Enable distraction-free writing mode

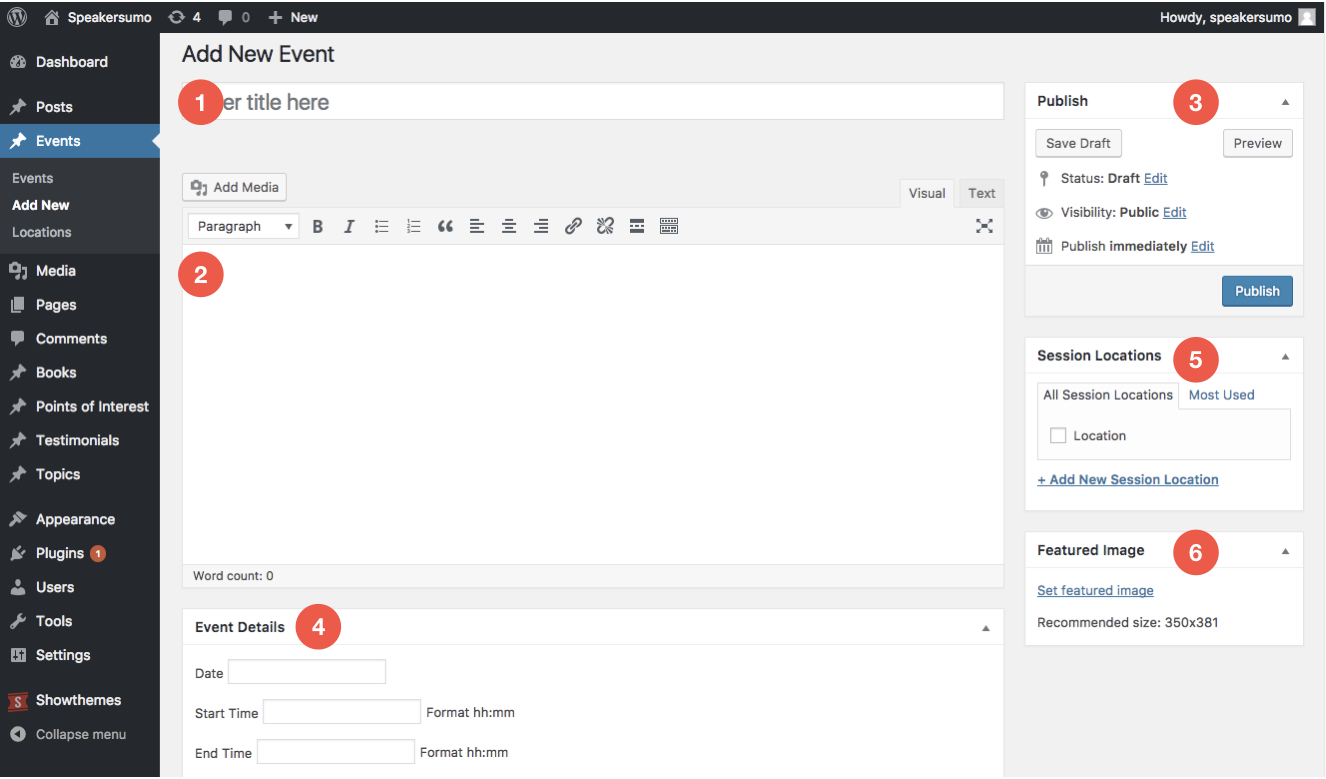pos(985,227)
